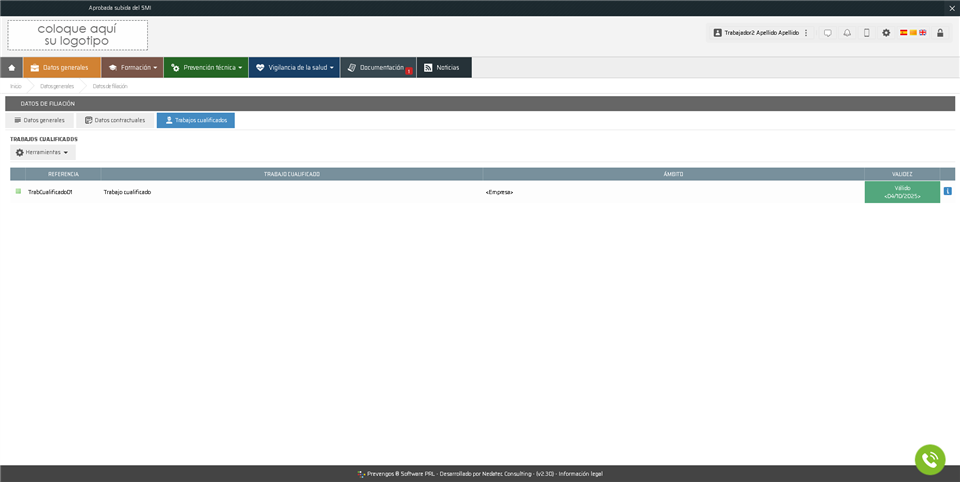Image resolution: width=960 pixels, height=482 pixels.
Task: Switch to the Datos generales sub-tab
Action: click(x=39, y=120)
